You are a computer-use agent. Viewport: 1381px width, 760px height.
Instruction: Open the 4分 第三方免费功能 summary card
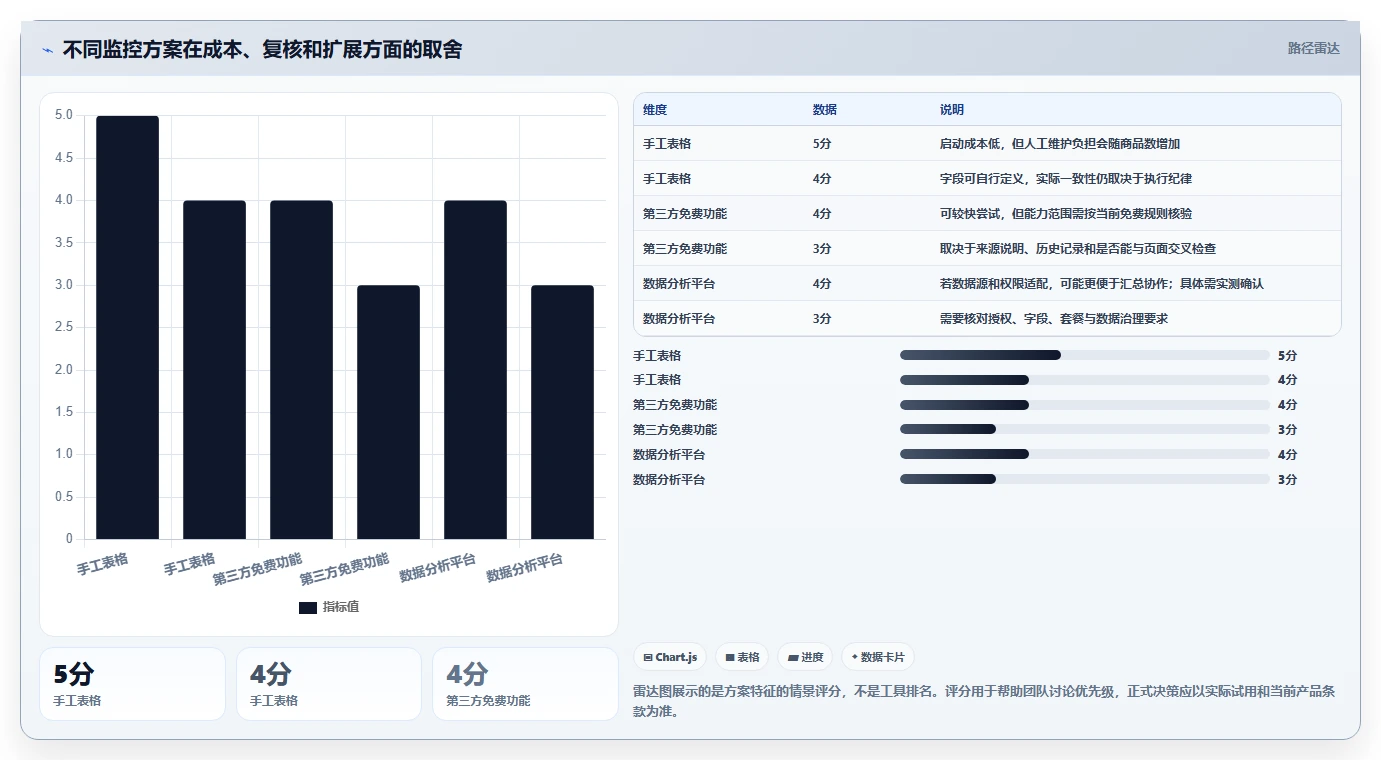(525, 684)
